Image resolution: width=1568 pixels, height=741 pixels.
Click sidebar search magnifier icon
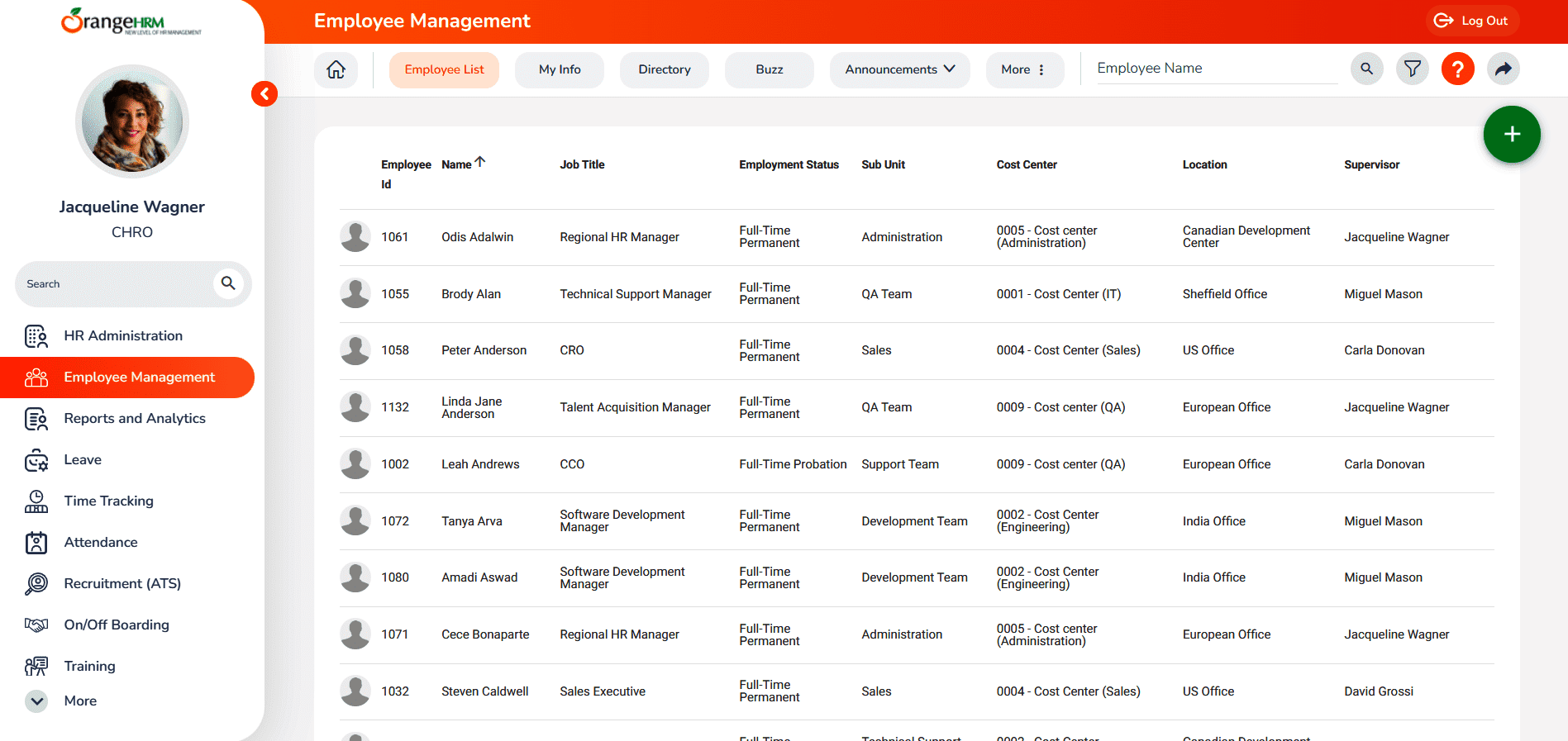click(228, 283)
